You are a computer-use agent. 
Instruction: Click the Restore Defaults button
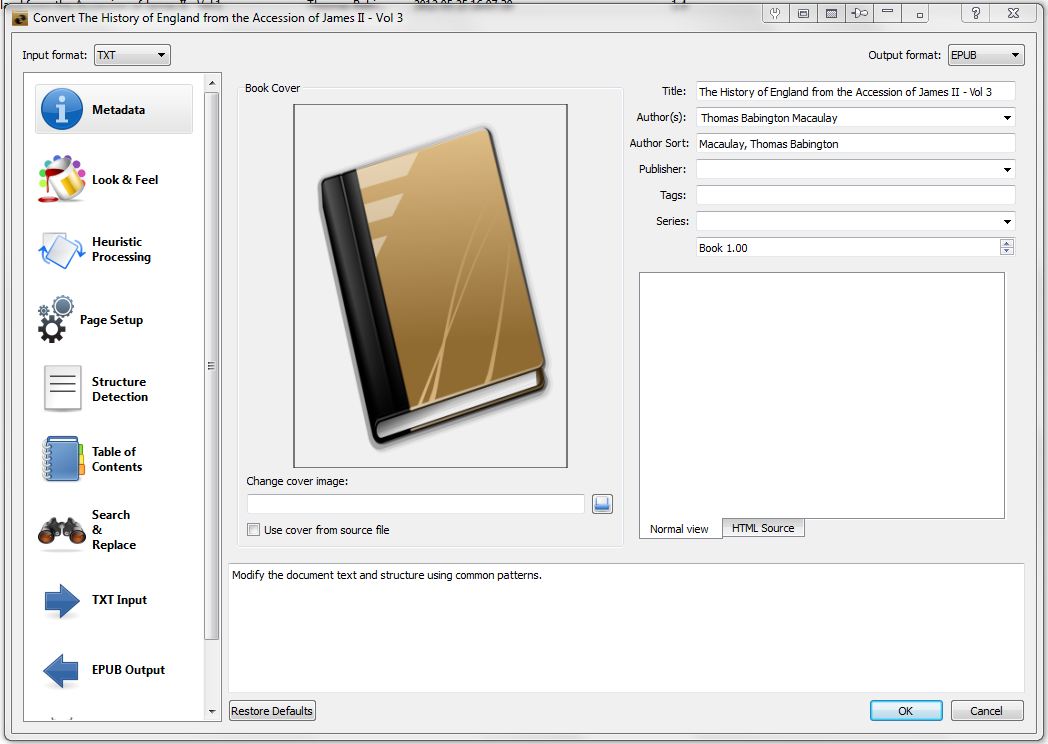[x=272, y=711]
